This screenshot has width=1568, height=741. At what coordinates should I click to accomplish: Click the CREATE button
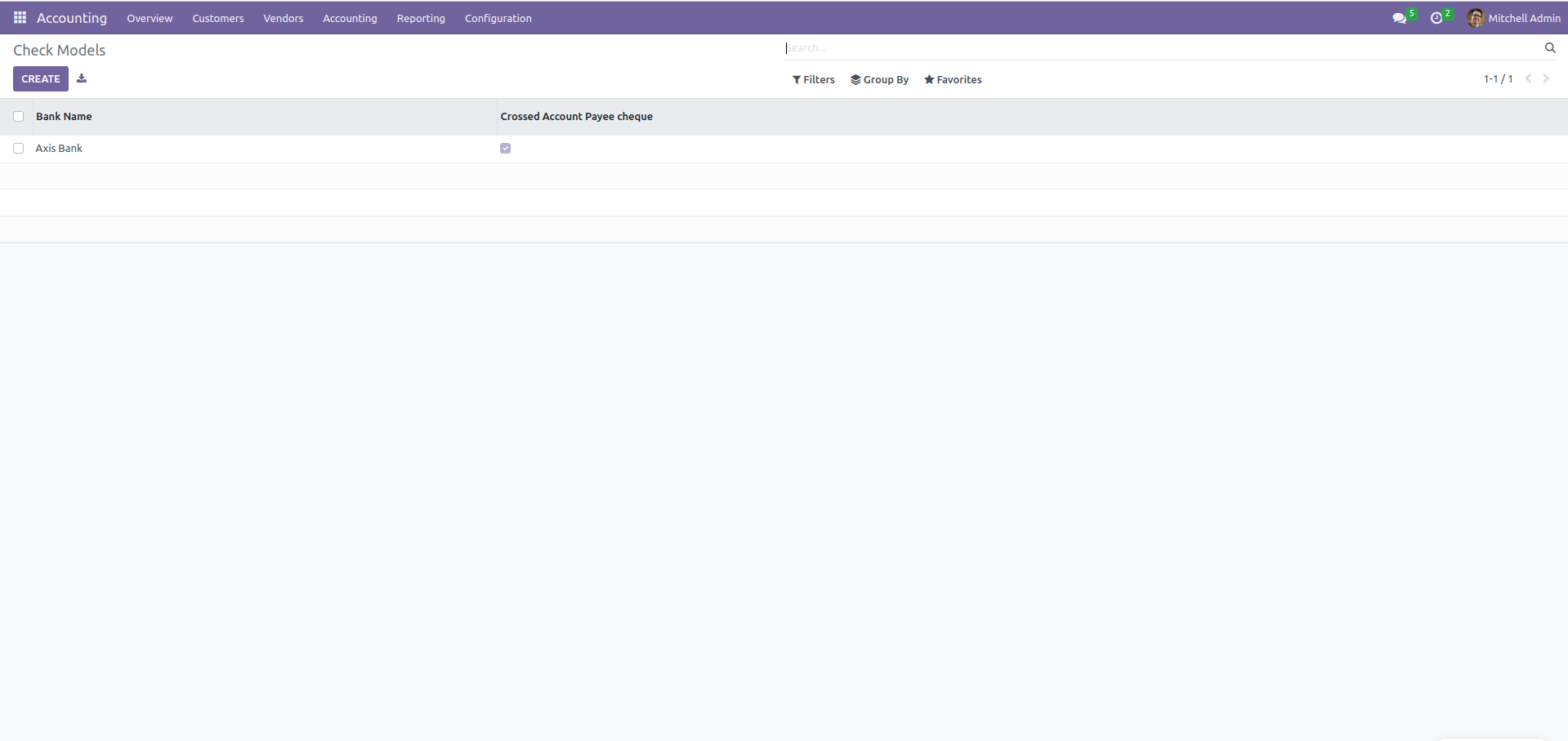pyautogui.click(x=41, y=79)
